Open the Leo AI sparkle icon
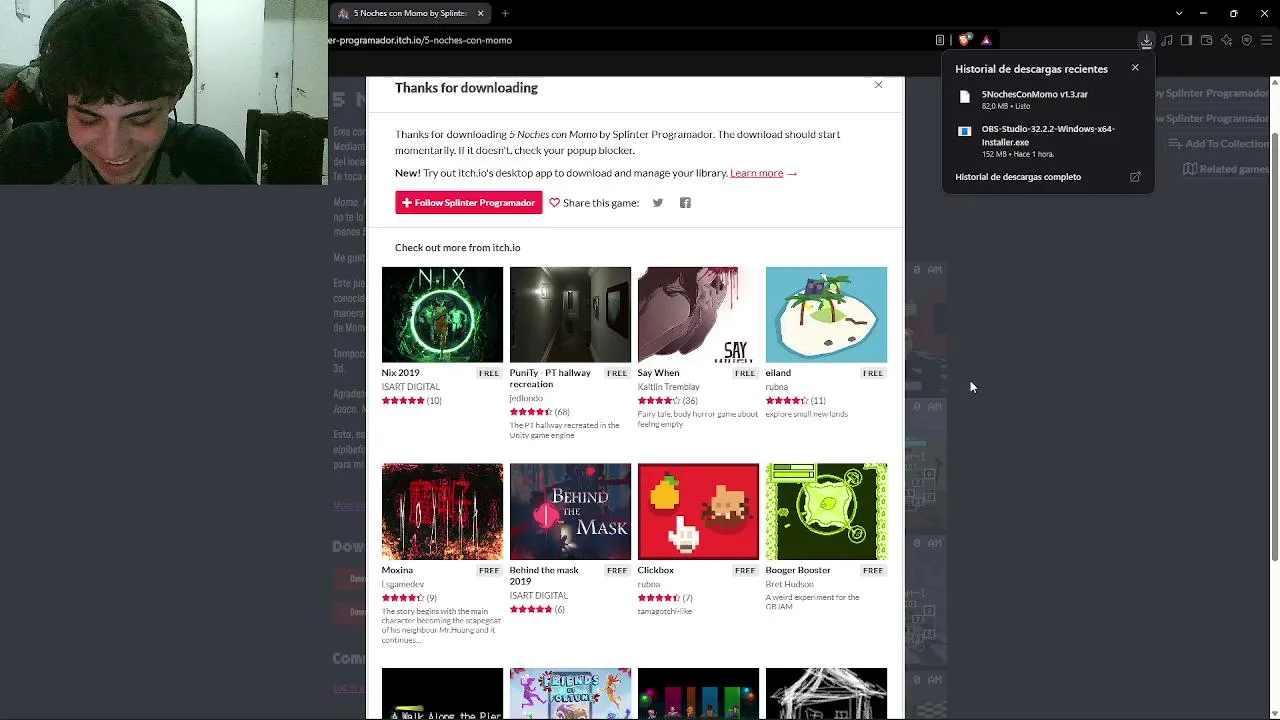Viewport: 1280px width, 720px height. pyautogui.click(x=1226, y=40)
